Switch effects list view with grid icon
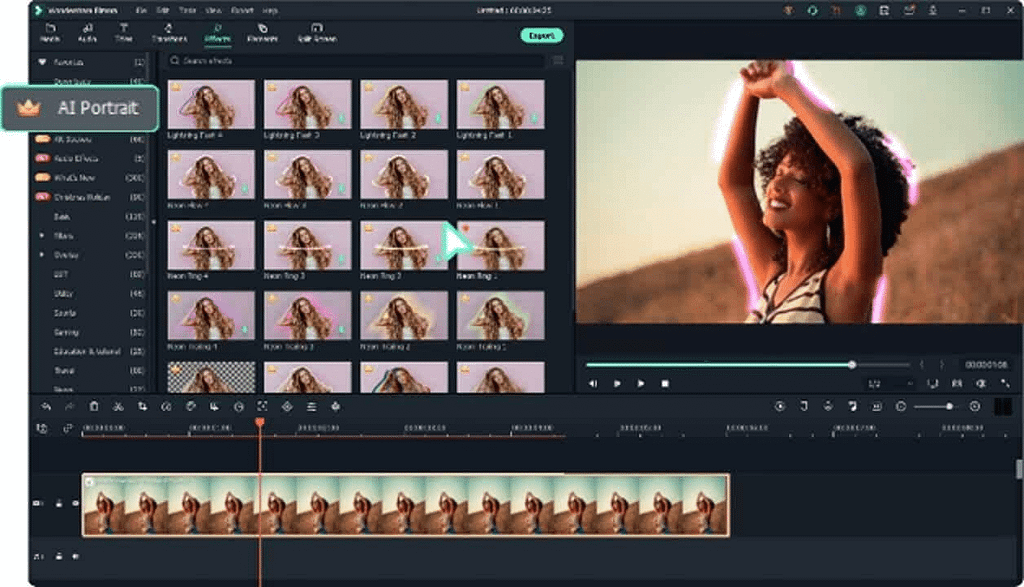This screenshot has height=587, width=1024. [x=558, y=61]
